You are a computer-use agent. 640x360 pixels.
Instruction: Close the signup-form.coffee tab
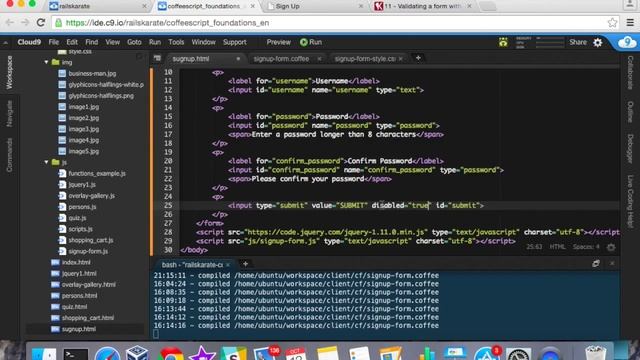coord(319,59)
